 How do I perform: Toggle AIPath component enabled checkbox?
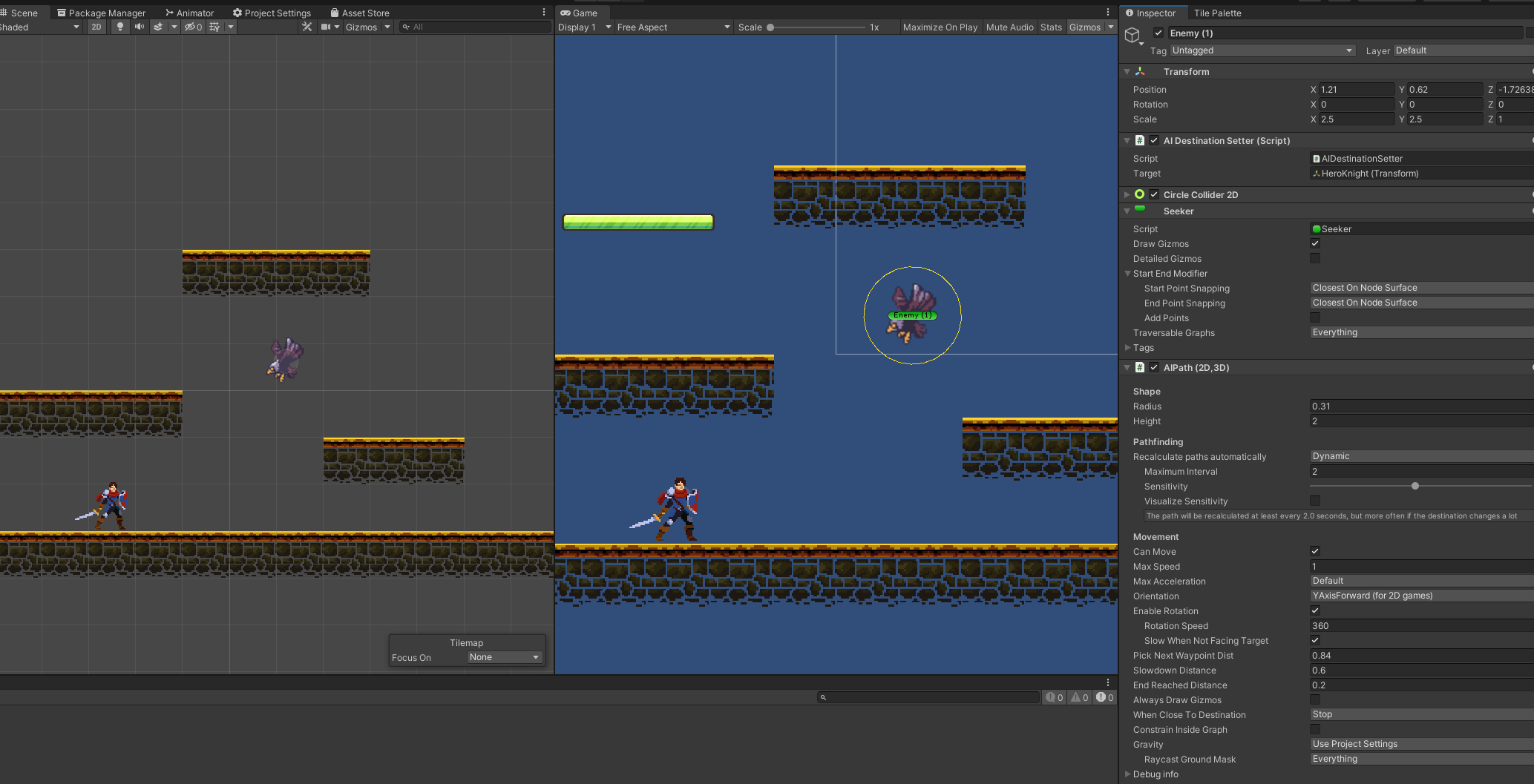point(1154,367)
